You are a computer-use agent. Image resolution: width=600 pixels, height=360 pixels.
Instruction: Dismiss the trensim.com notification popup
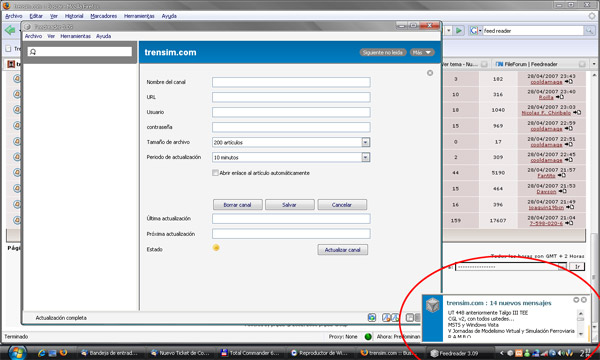(584, 300)
